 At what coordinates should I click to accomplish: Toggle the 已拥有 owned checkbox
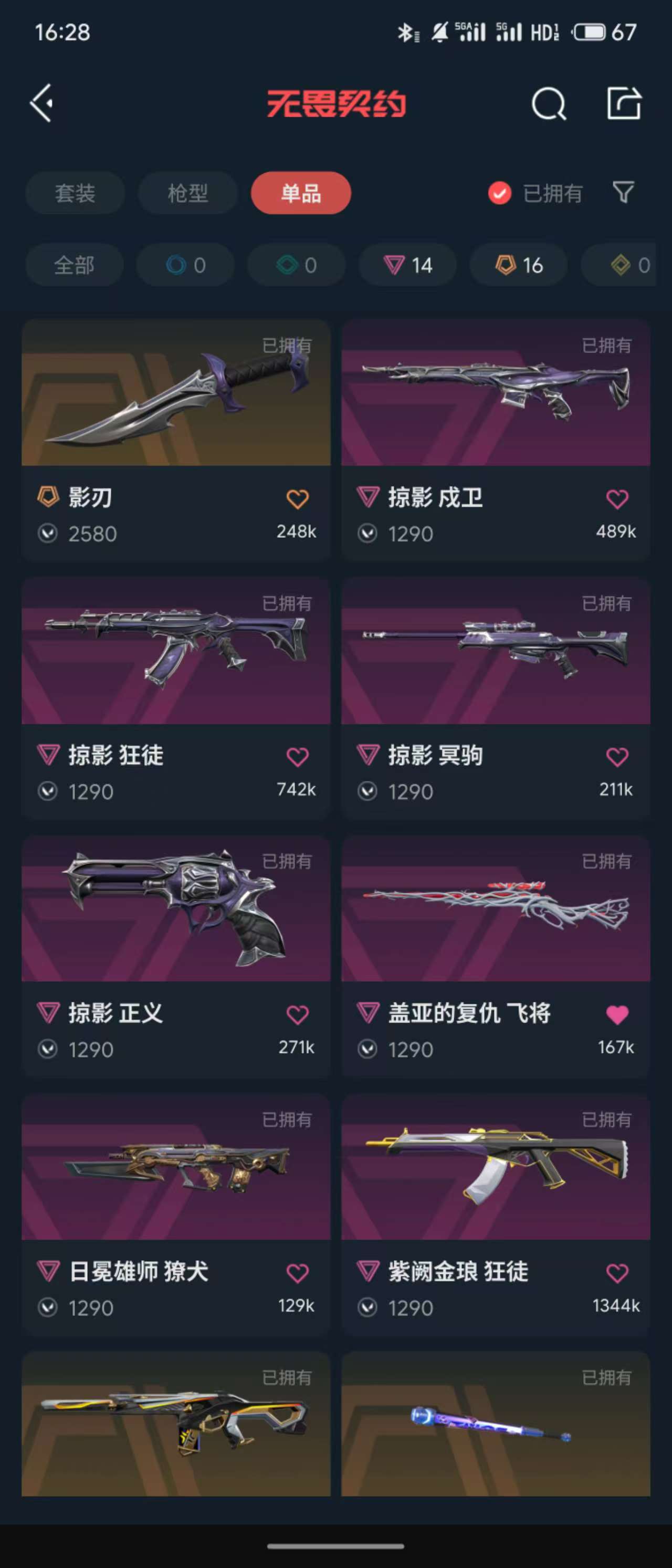tap(500, 194)
